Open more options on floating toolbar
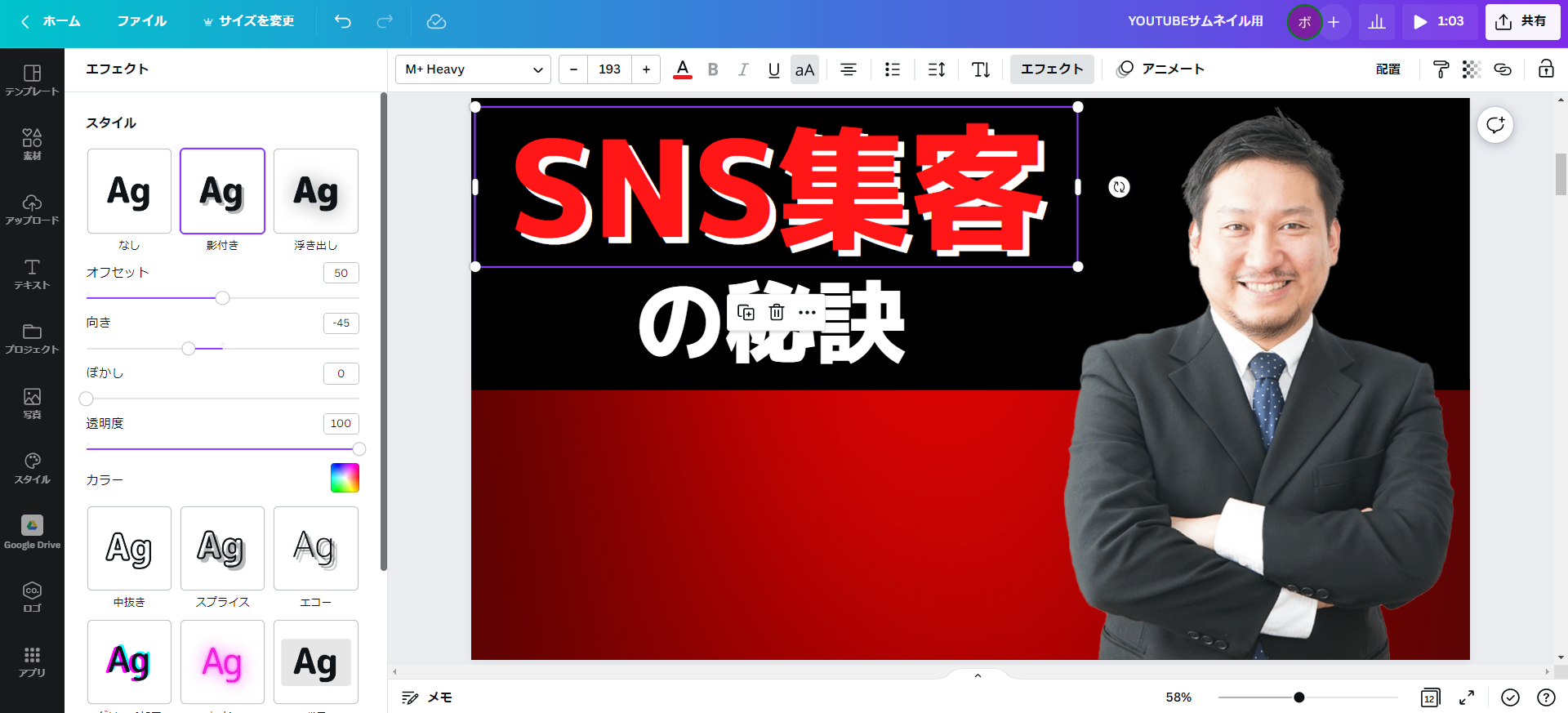The image size is (1568, 713). [x=807, y=312]
